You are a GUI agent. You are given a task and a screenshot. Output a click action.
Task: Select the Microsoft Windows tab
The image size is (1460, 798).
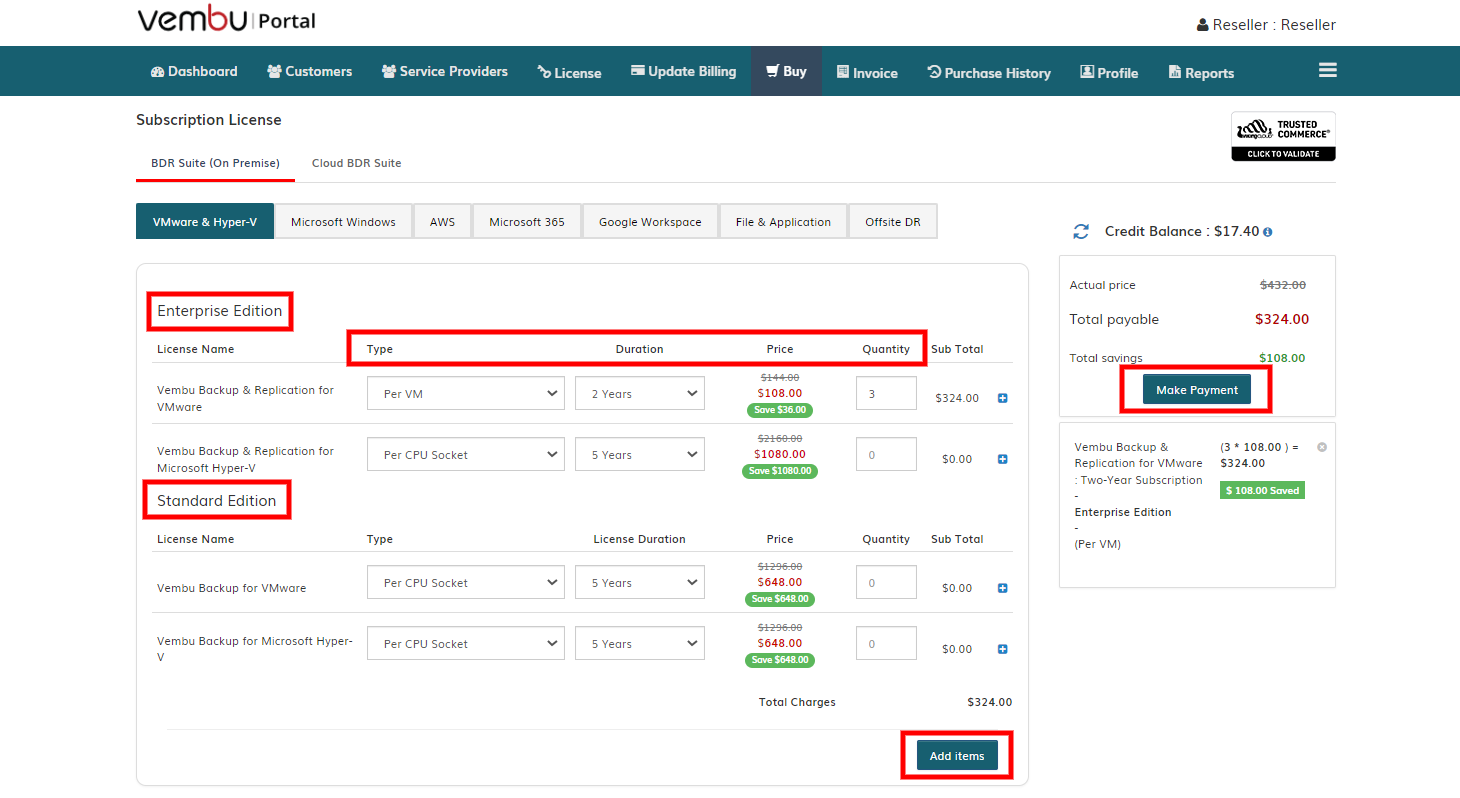coord(343,222)
